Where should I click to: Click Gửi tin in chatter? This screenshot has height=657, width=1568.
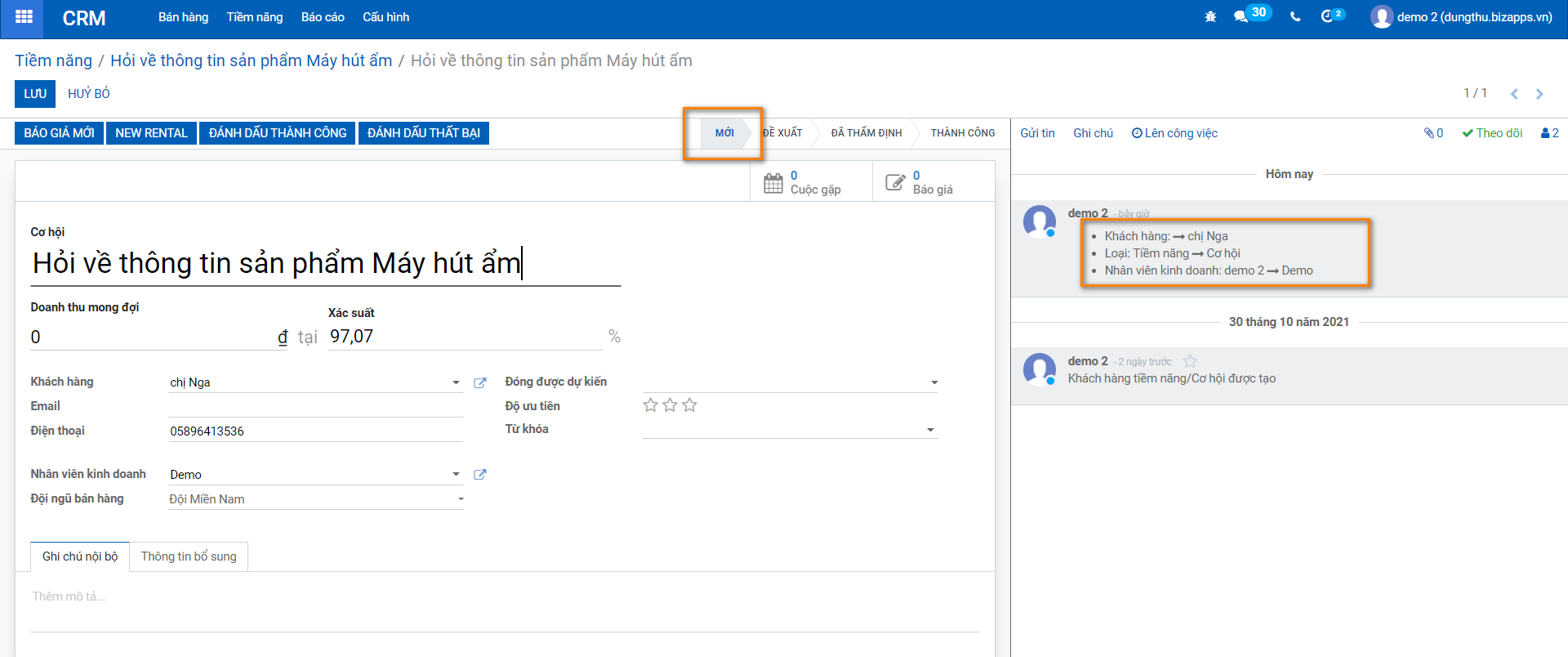(x=1037, y=133)
